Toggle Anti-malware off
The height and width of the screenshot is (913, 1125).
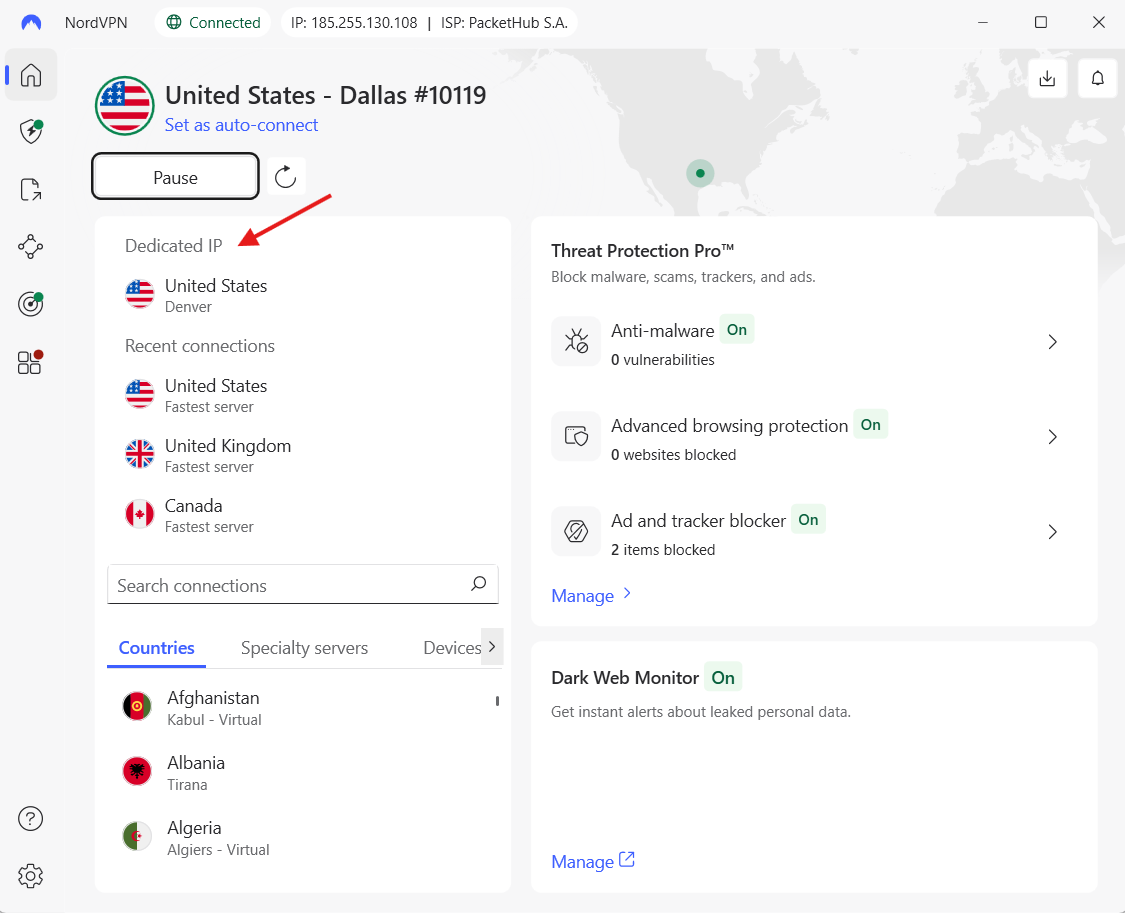coord(737,328)
